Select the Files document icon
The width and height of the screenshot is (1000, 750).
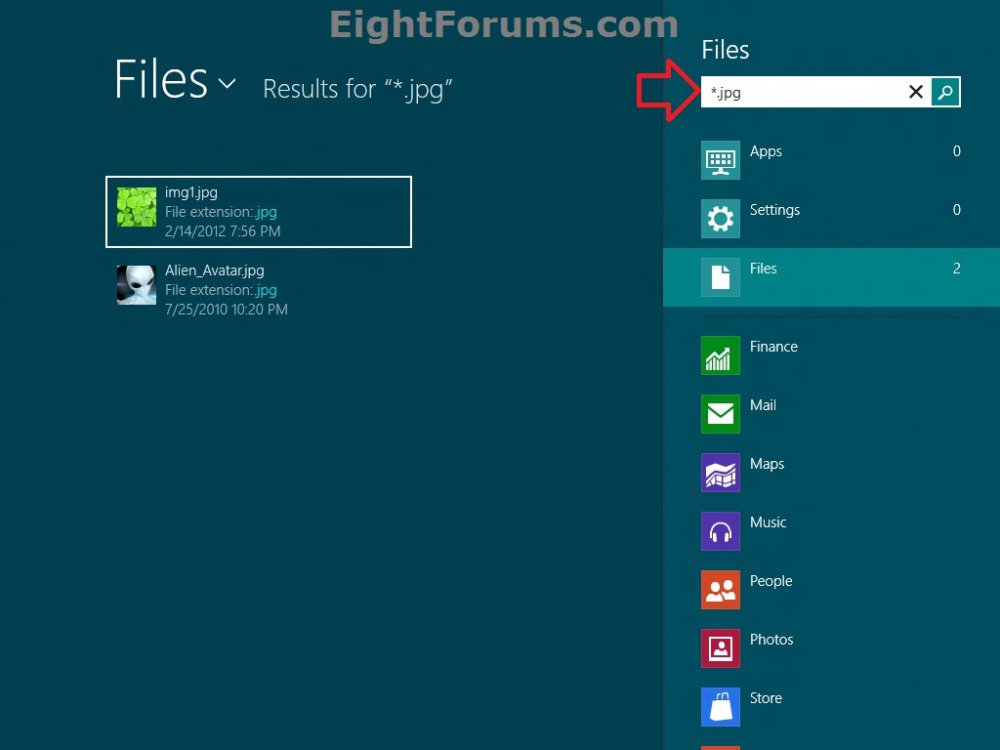pyautogui.click(x=720, y=277)
